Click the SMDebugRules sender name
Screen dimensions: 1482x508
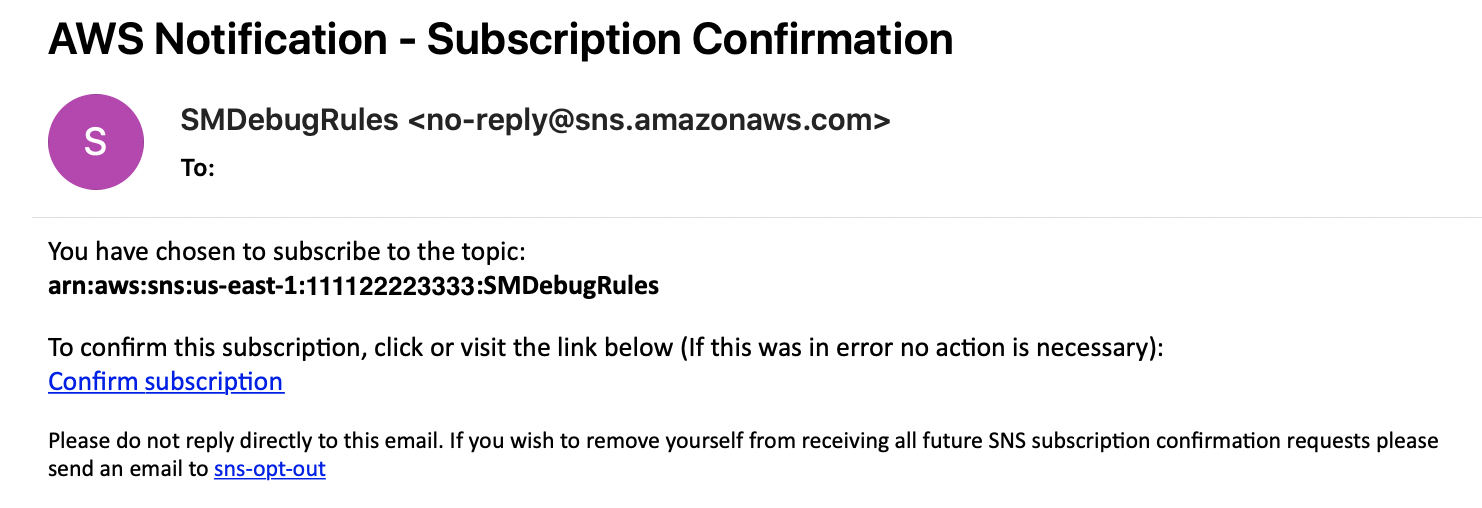click(x=289, y=120)
